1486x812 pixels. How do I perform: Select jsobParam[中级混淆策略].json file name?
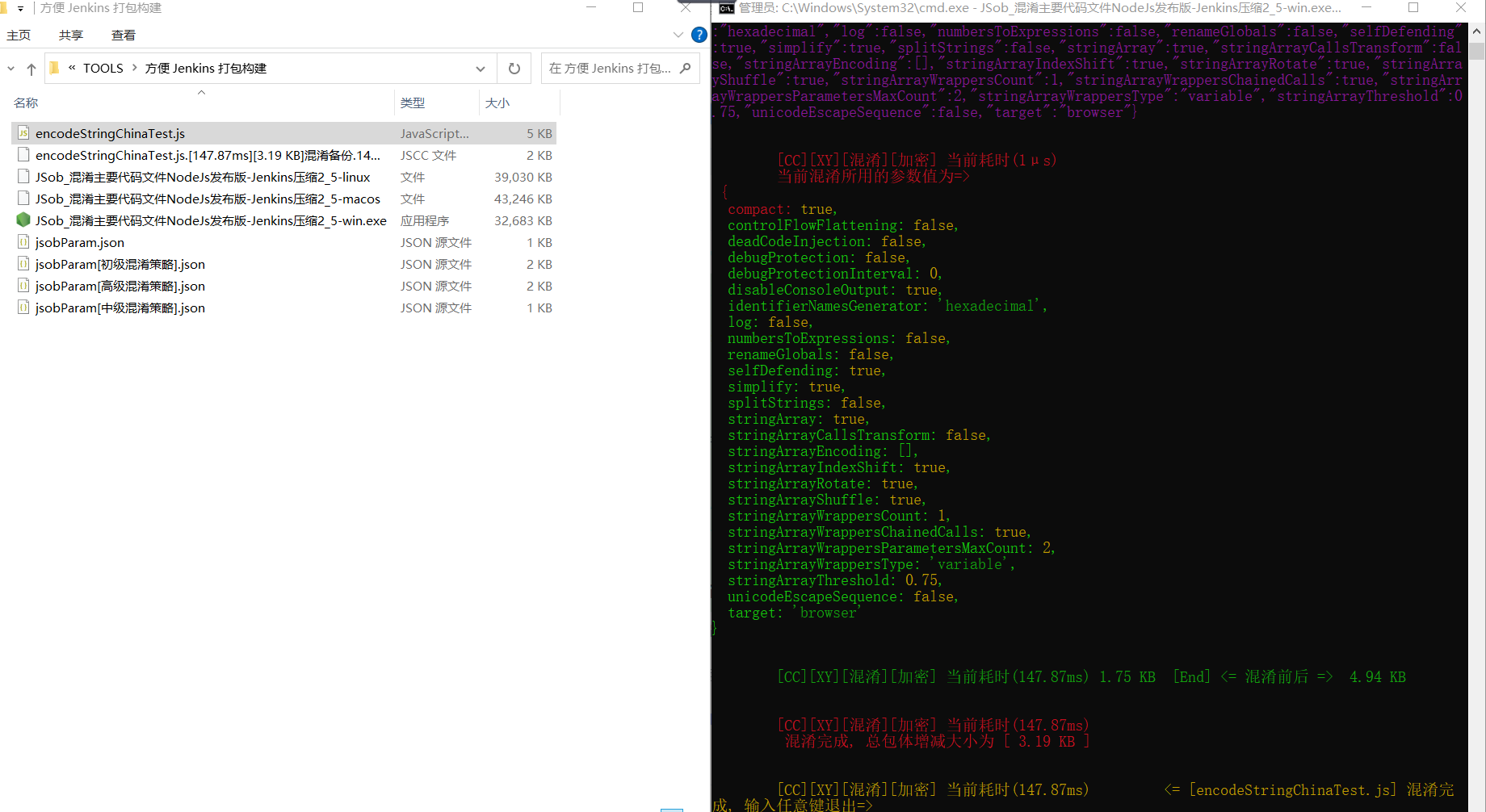[x=120, y=308]
